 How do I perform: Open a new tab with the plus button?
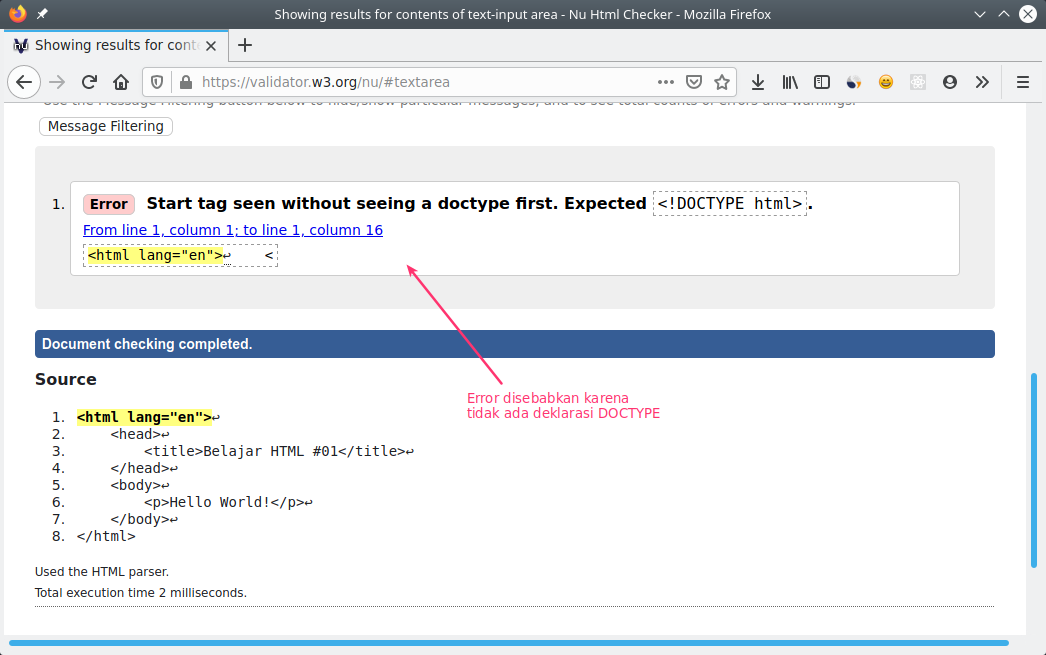[x=245, y=44]
